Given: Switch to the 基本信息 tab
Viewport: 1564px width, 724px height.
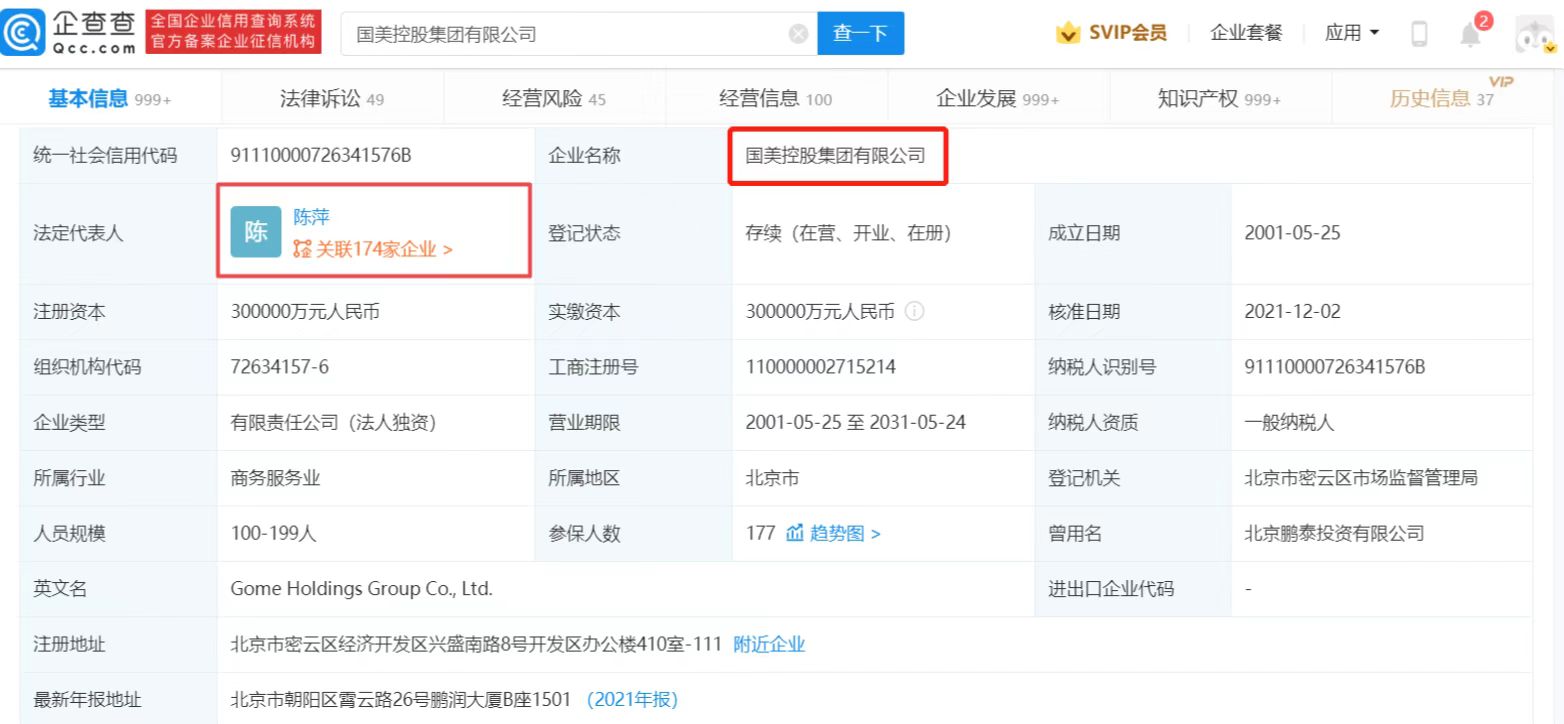Looking at the screenshot, I should pyautogui.click(x=110, y=98).
